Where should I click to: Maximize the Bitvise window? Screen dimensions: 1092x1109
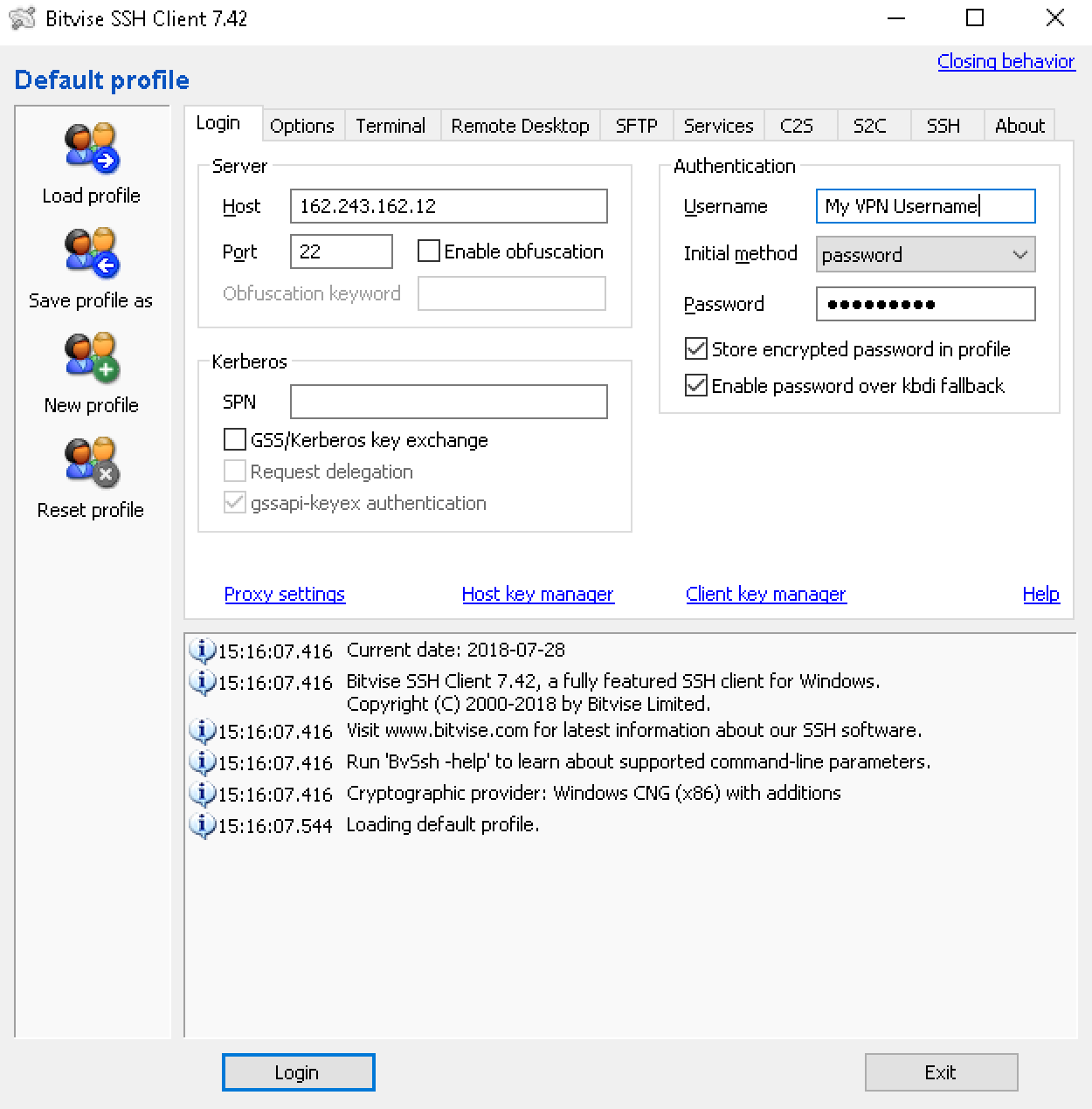tap(975, 18)
